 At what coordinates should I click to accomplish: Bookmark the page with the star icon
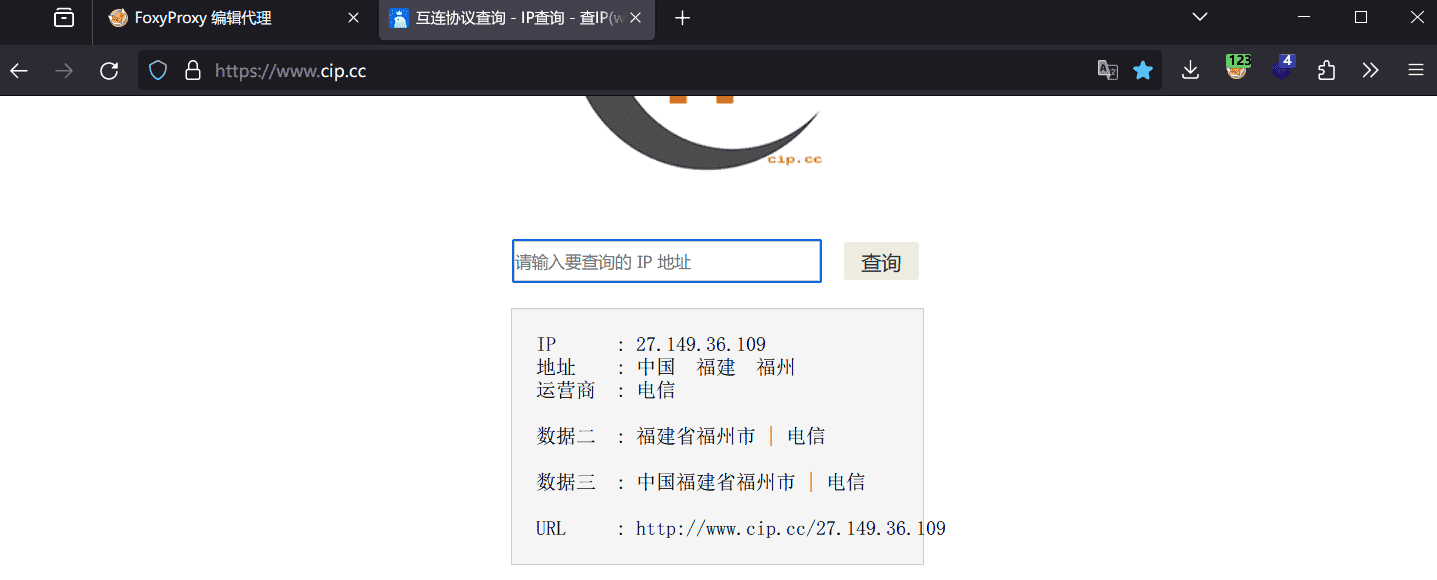(x=1143, y=70)
